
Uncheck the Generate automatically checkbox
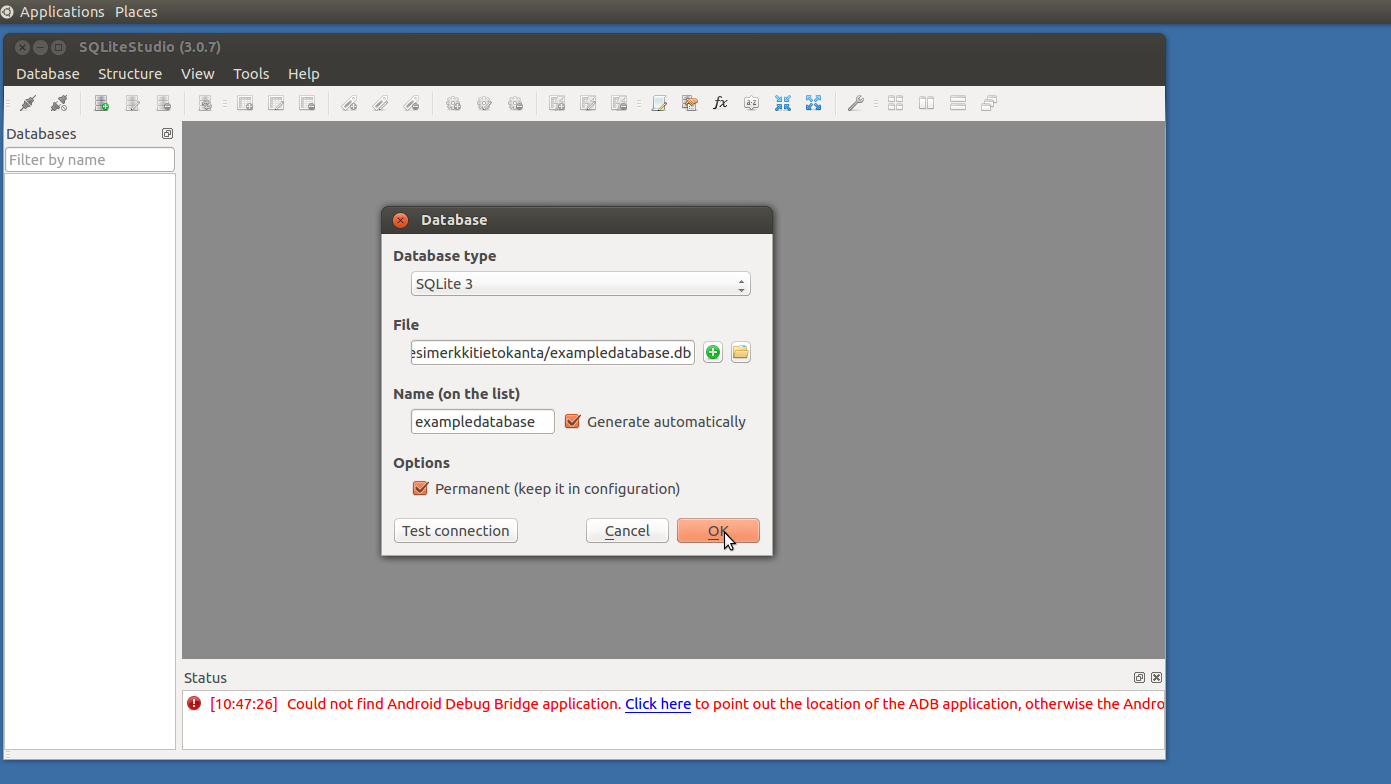(x=572, y=422)
